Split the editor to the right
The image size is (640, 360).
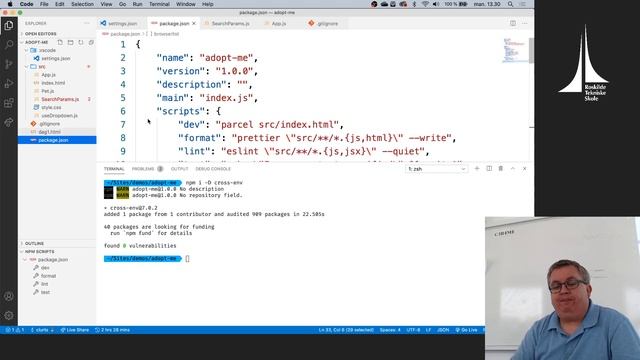pyautogui.click(x=513, y=23)
